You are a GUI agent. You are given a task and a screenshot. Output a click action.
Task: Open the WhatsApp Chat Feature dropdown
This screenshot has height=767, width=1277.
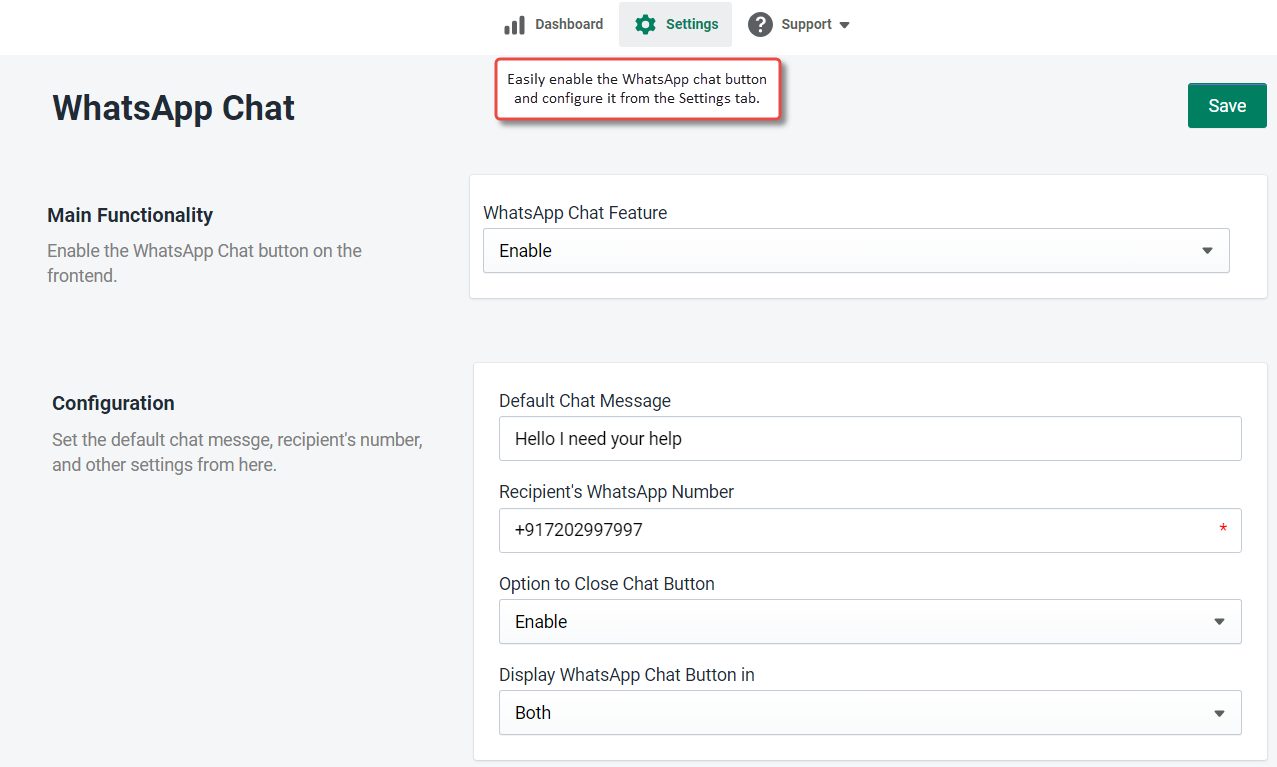point(856,251)
